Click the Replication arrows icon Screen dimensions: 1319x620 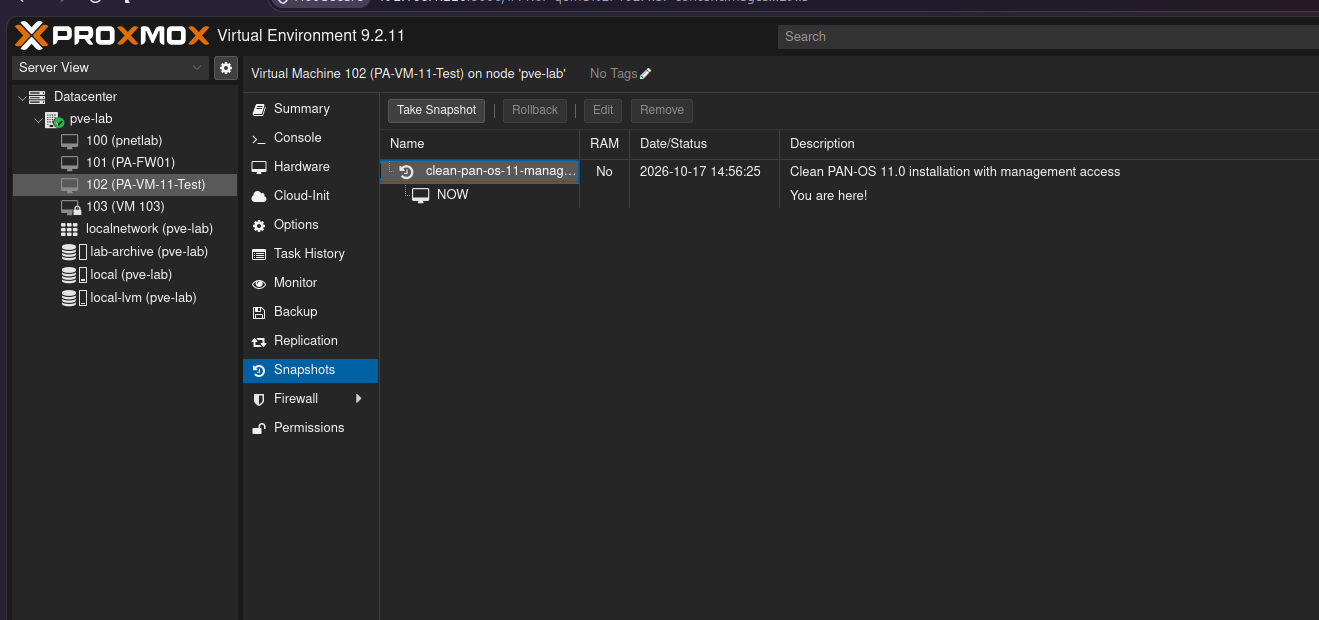coord(259,341)
